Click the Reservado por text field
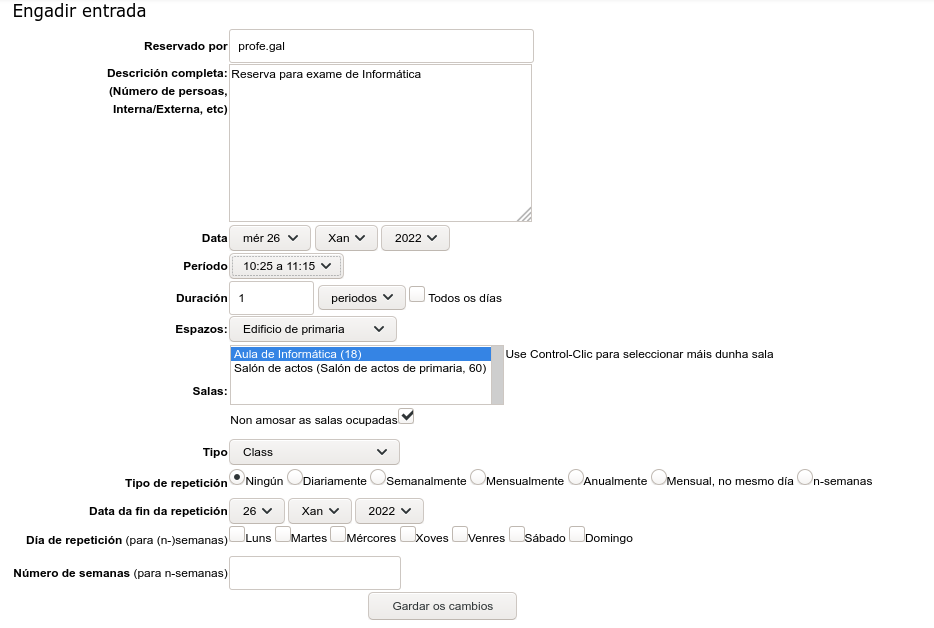The image size is (934, 628). click(381, 46)
